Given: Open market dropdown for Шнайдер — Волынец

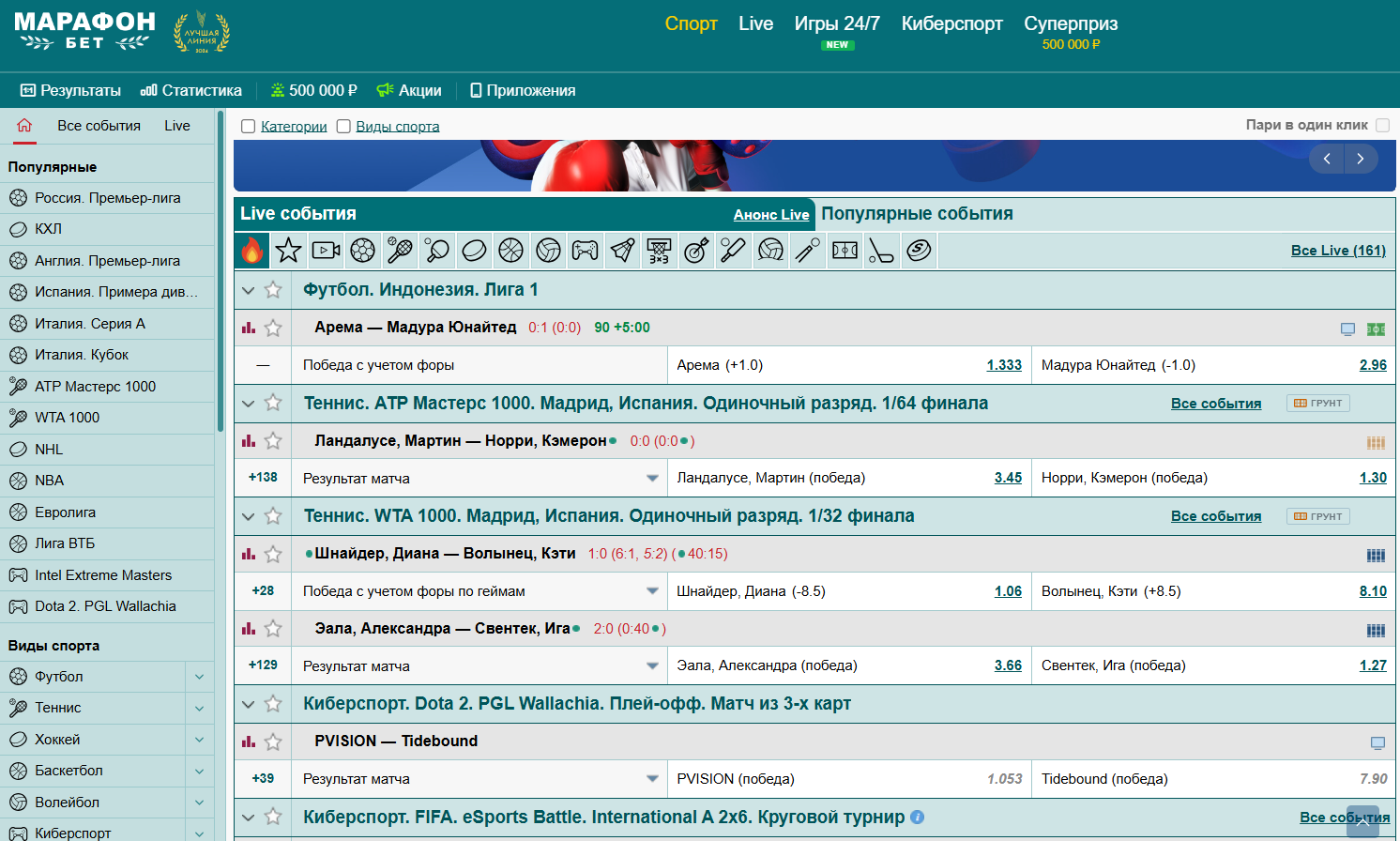Looking at the screenshot, I should (652, 591).
